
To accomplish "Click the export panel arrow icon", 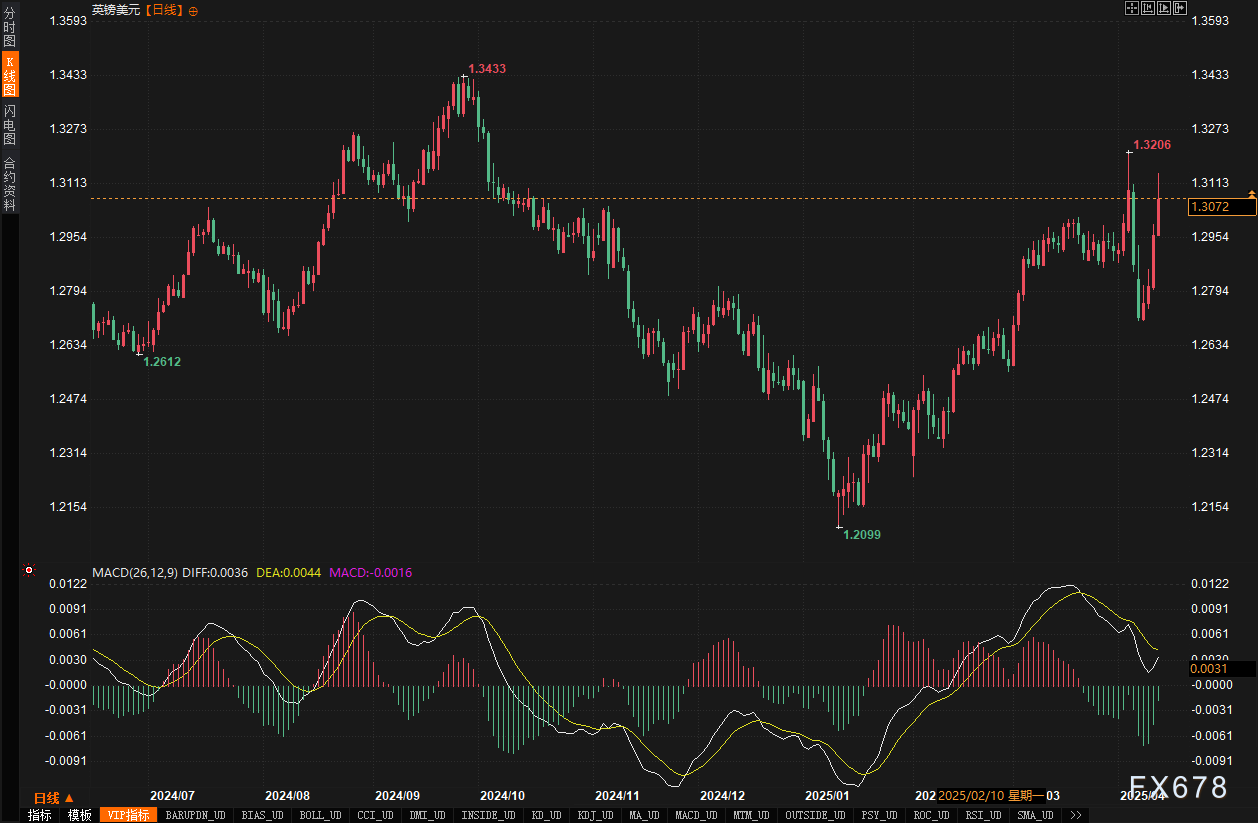I will (1180, 9).
